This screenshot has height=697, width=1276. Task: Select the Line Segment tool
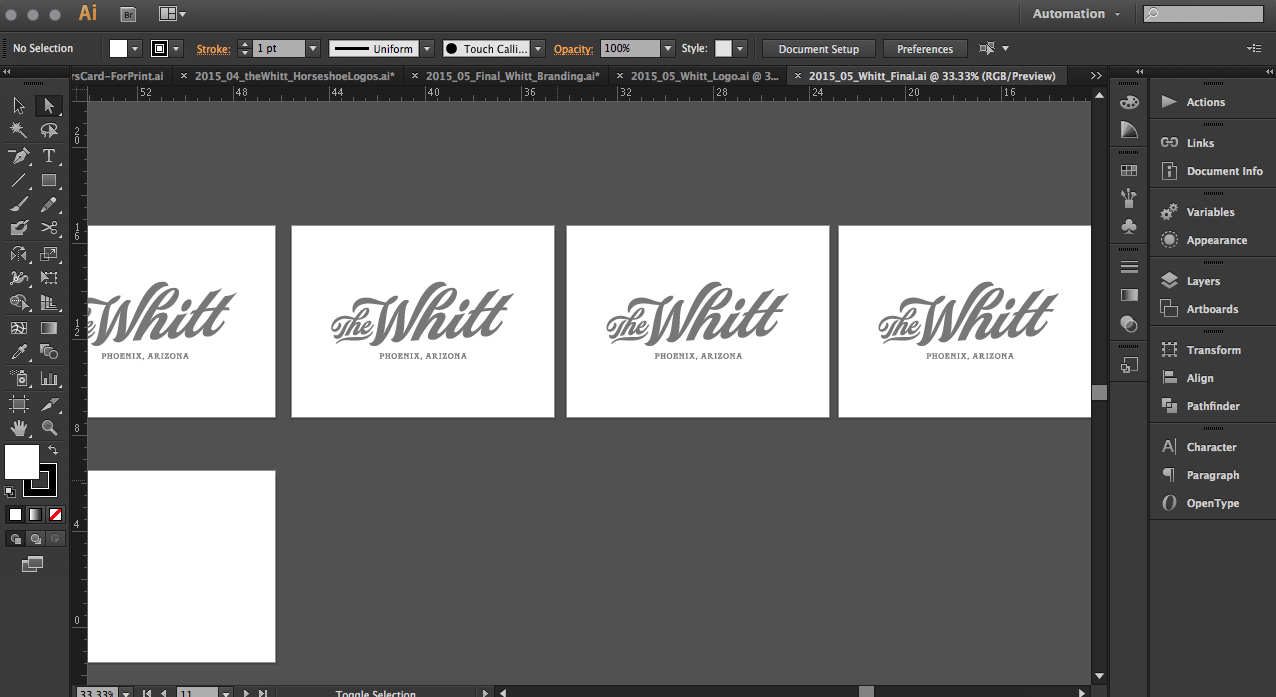click(18, 181)
